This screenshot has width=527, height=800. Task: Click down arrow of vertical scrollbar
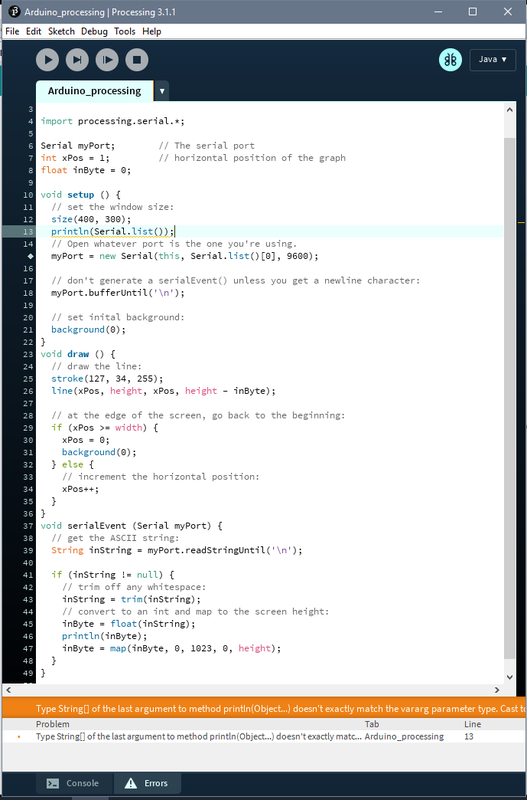510,677
